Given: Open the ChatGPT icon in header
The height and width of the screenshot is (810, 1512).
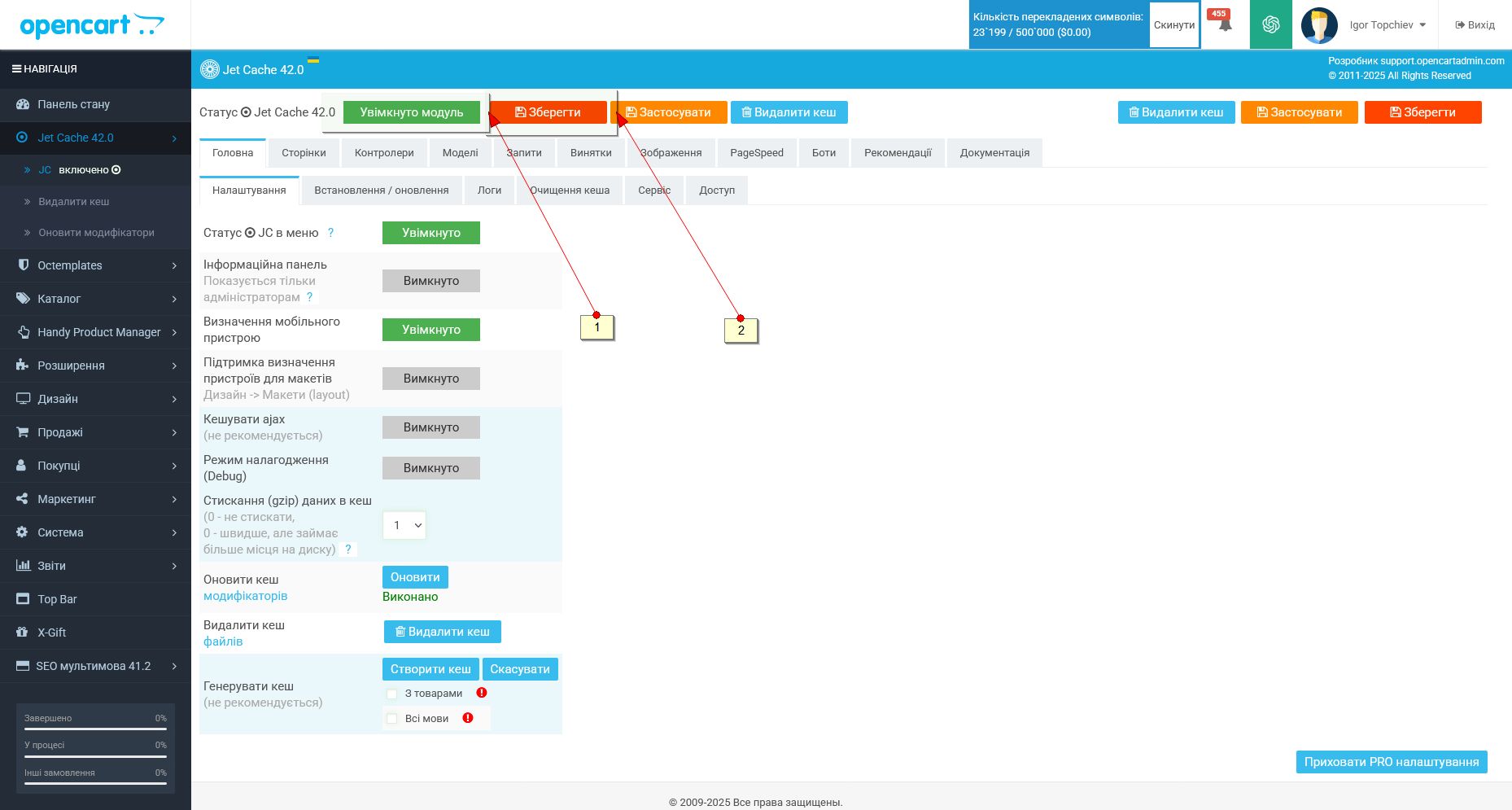Looking at the screenshot, I should [1271, 24].
